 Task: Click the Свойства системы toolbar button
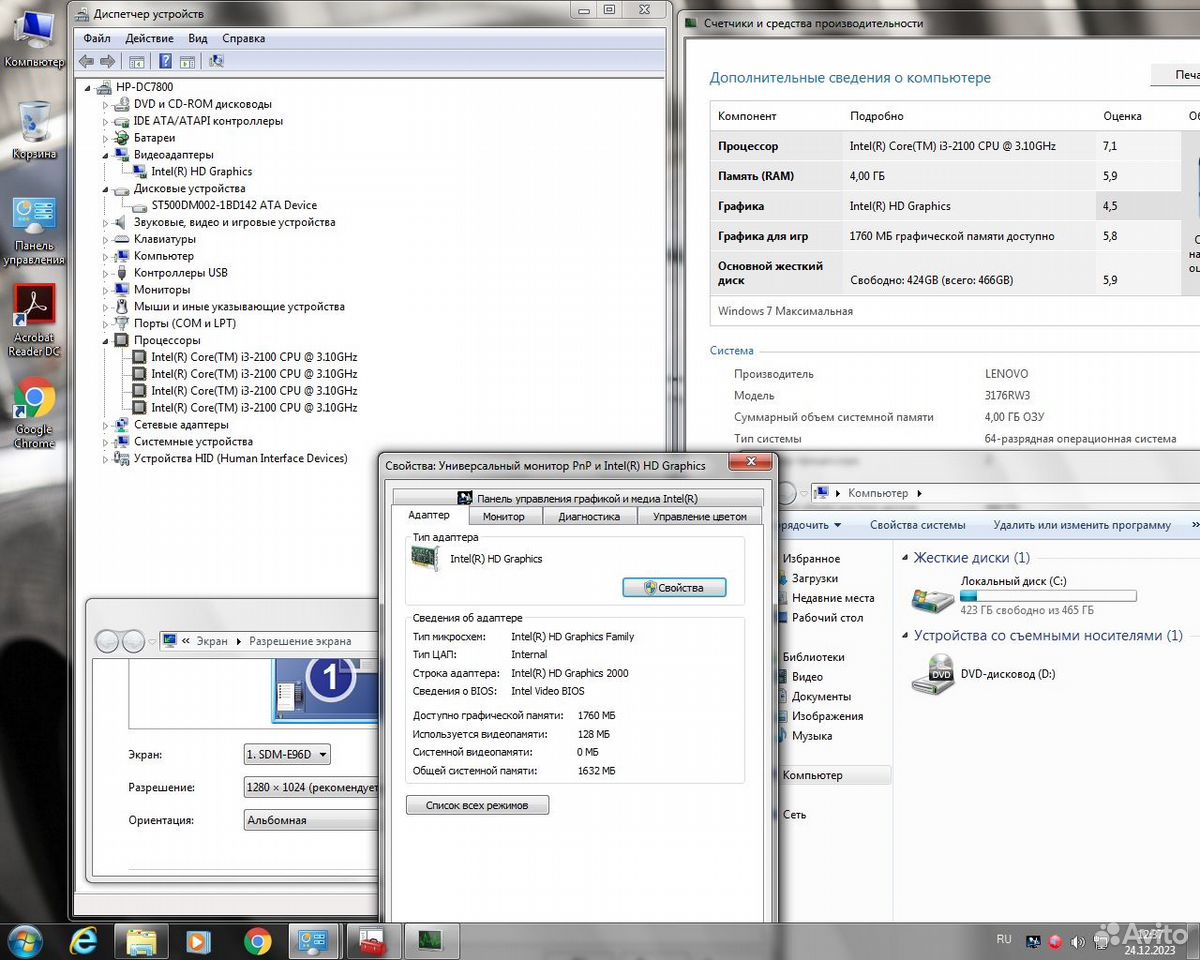(917, 525)
